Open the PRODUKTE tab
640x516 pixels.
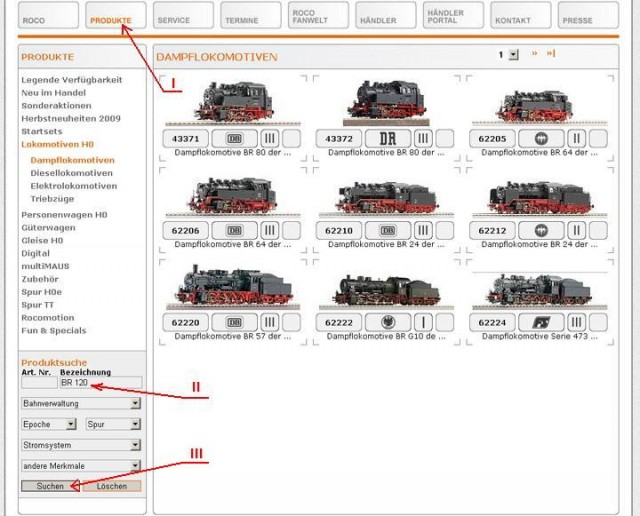click(116, 15)
